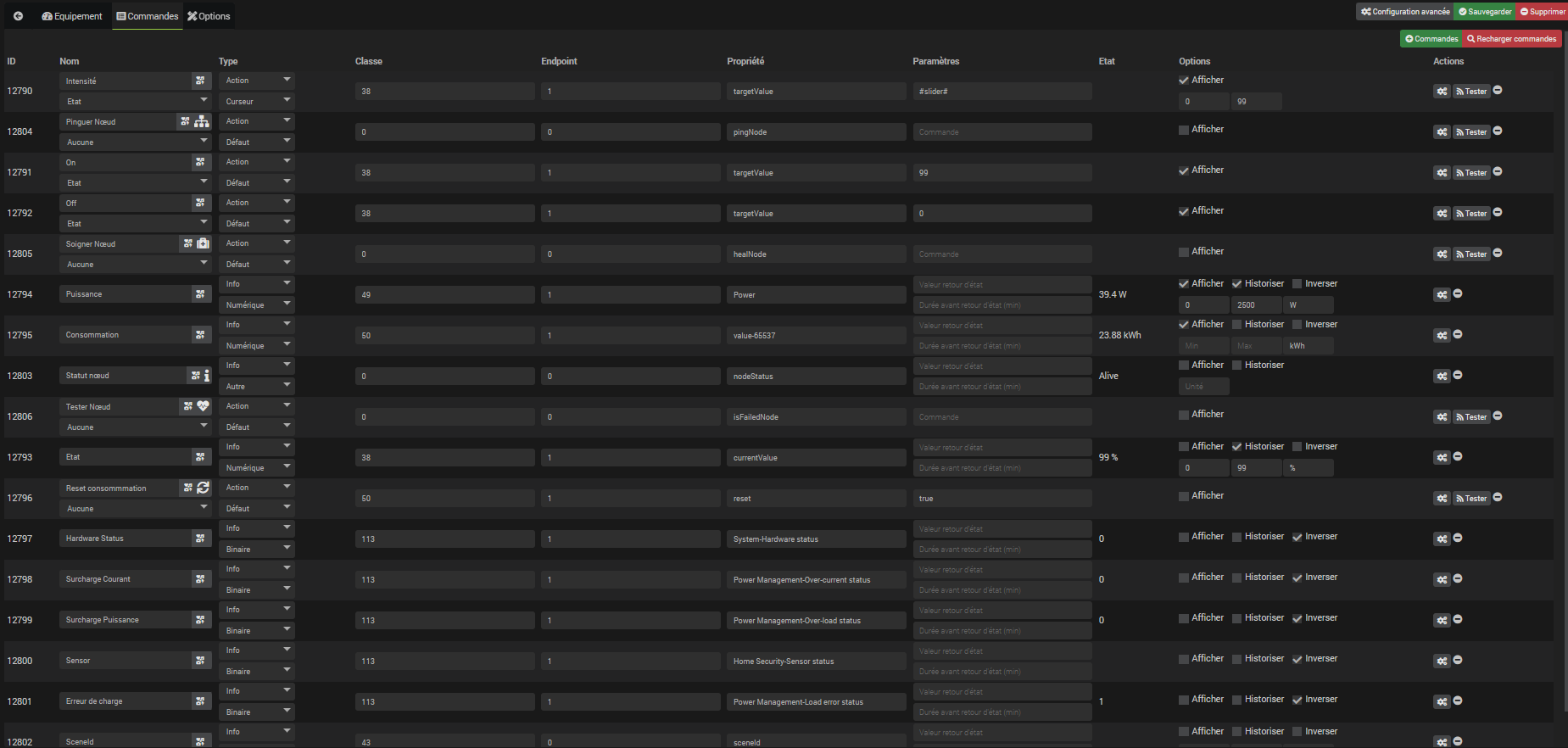Remove command 12790 with its minus icon
This screenshot has height=748, width=1568.
pyautogui.click(x=1498, y=90)
